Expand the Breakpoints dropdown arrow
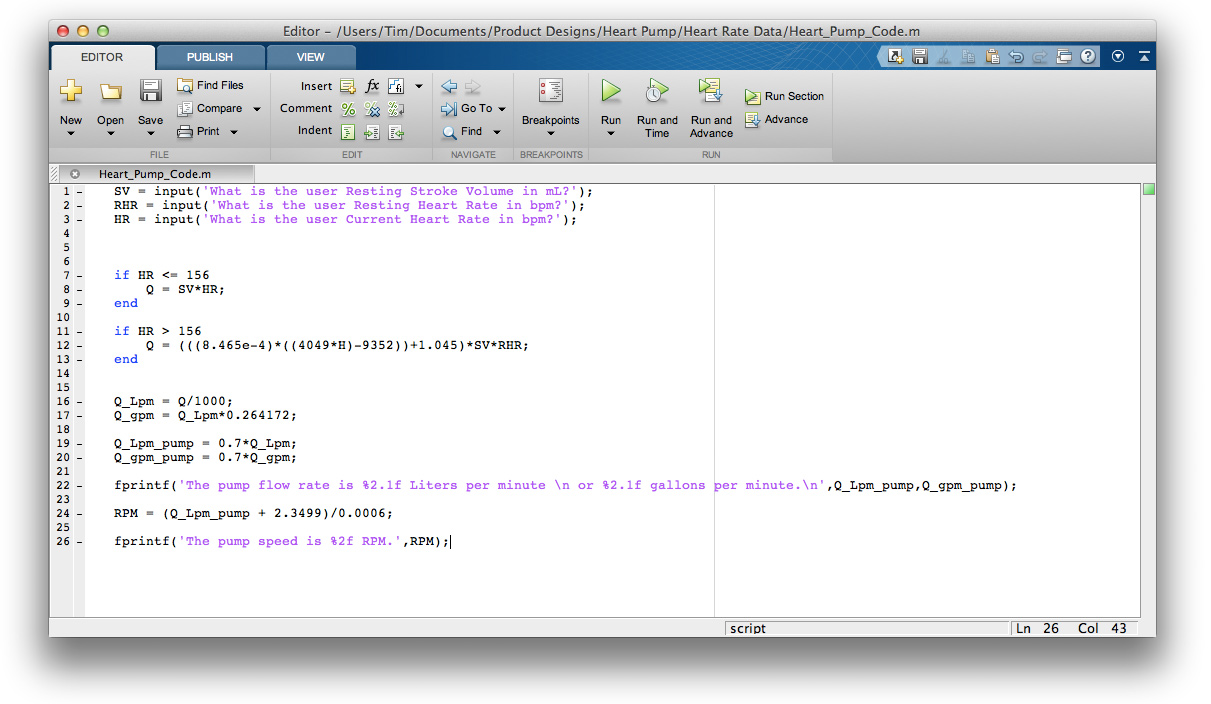This screenshot has width=1211, height=704. click(x=550, y=133)
